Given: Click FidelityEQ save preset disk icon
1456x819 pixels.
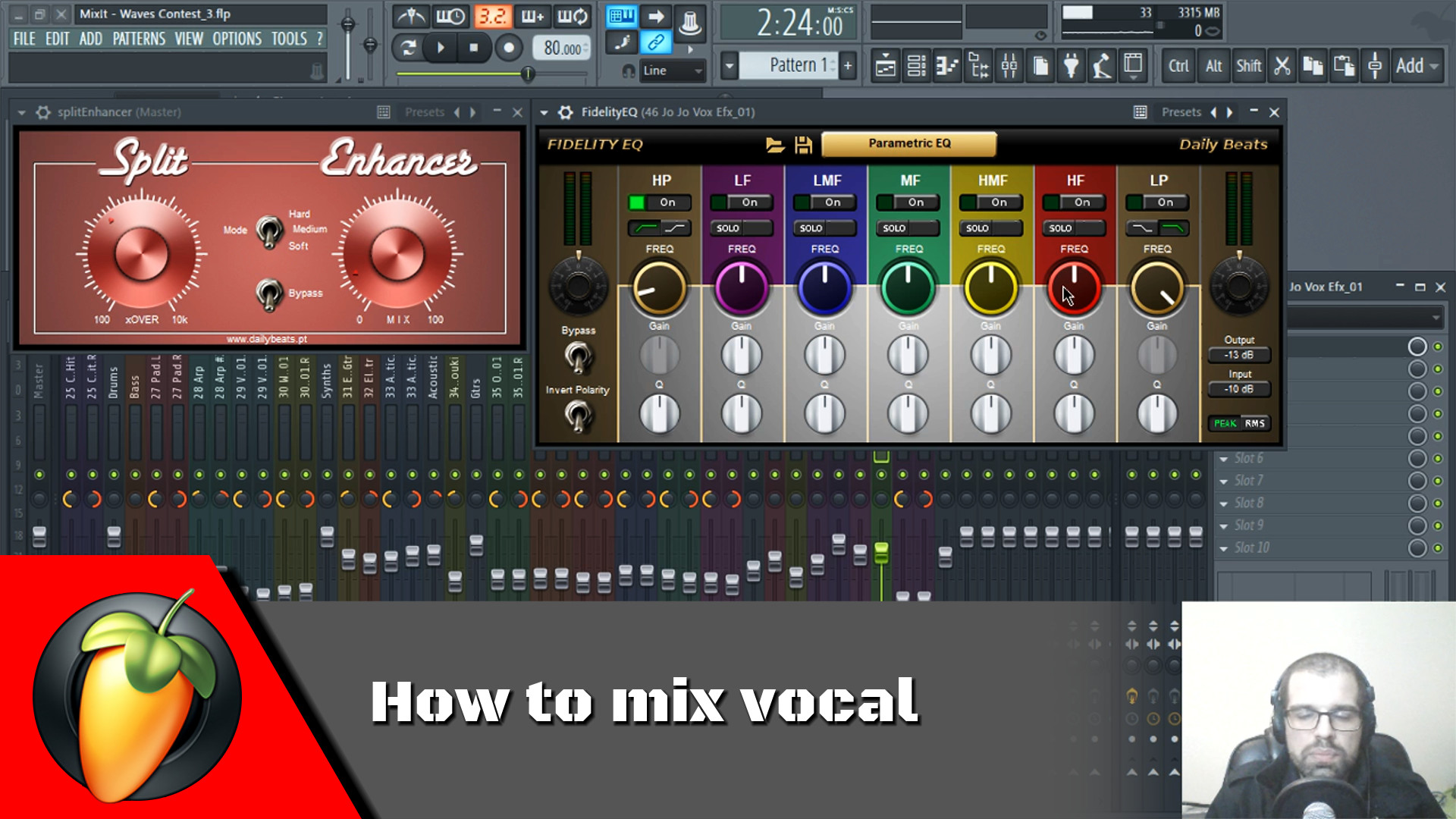Looking at the screenshot, I should click(803, 145).
